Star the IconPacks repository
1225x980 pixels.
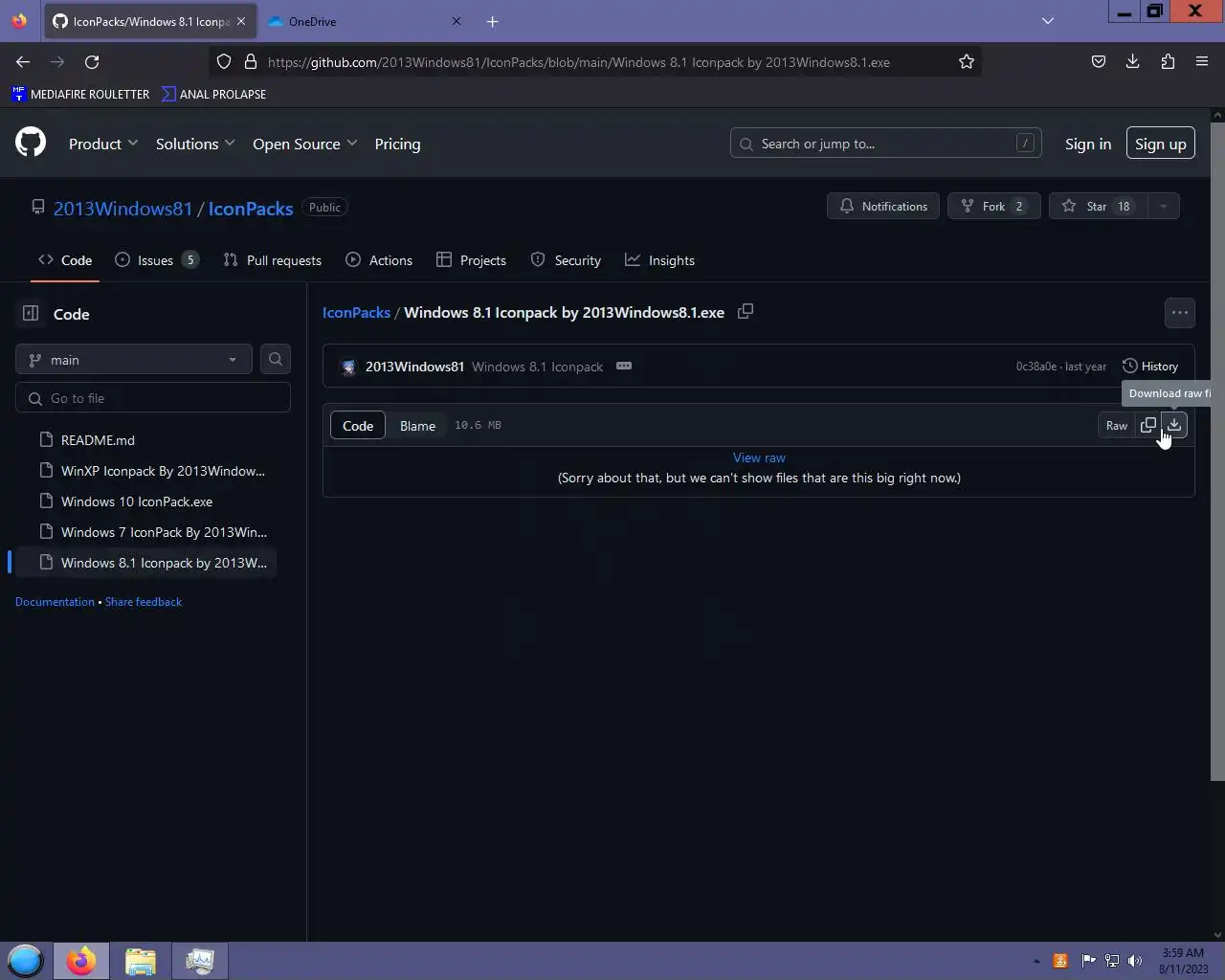click(x=1098, y=207)
